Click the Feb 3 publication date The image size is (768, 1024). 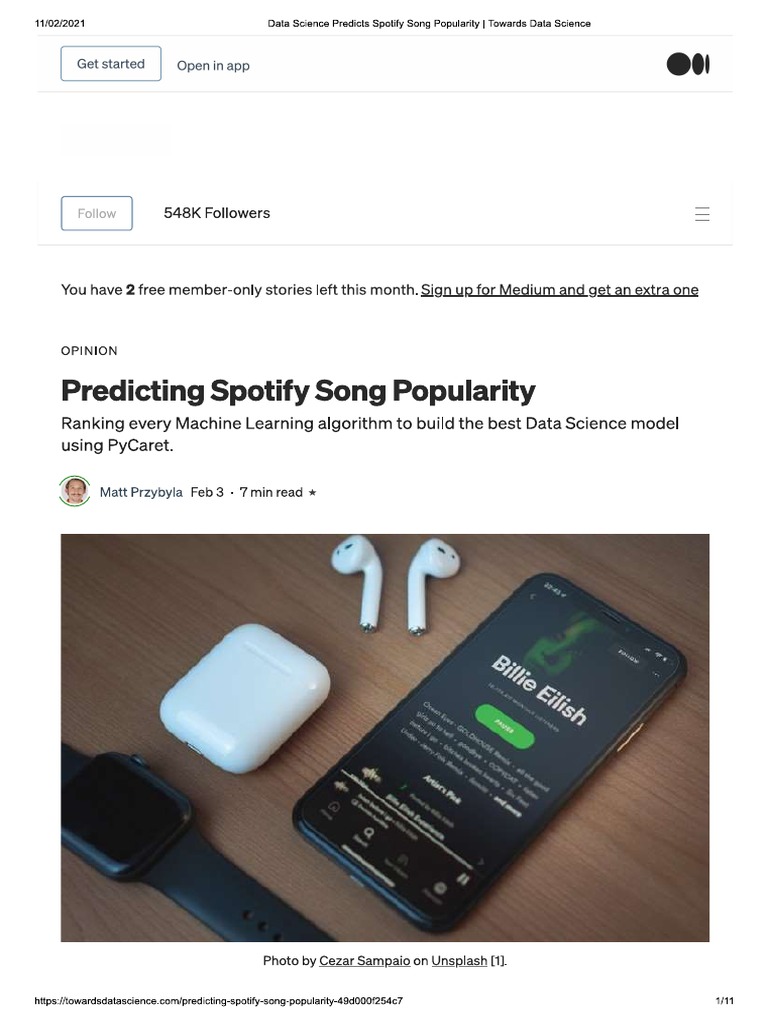click(x=207, y=492)
